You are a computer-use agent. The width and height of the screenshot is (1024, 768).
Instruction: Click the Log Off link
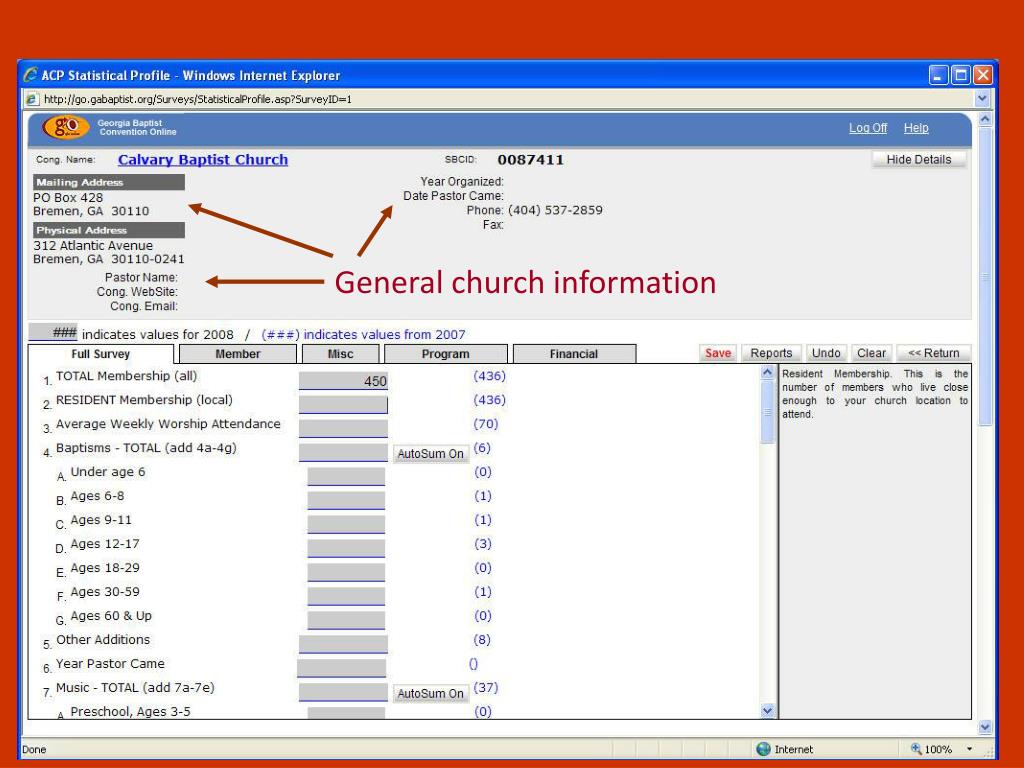point(866,129)
